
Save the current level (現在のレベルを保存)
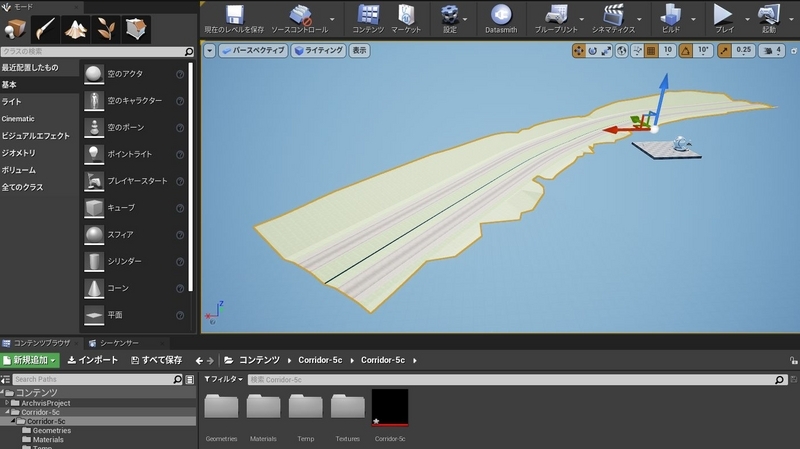[x=234, y=19]
